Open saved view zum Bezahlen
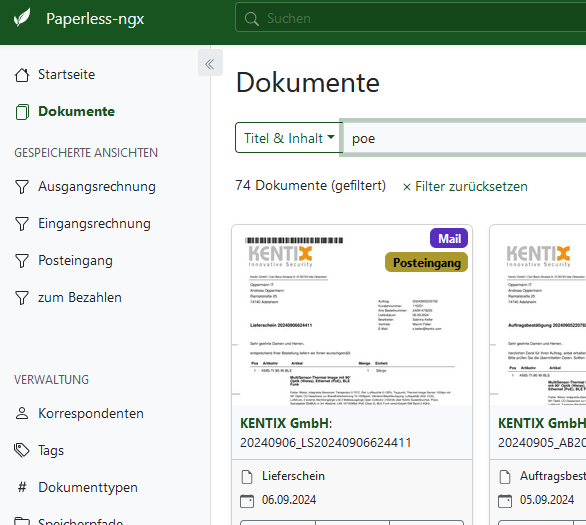This screenshot has width=586, height=525. click(x=80, y=297)
